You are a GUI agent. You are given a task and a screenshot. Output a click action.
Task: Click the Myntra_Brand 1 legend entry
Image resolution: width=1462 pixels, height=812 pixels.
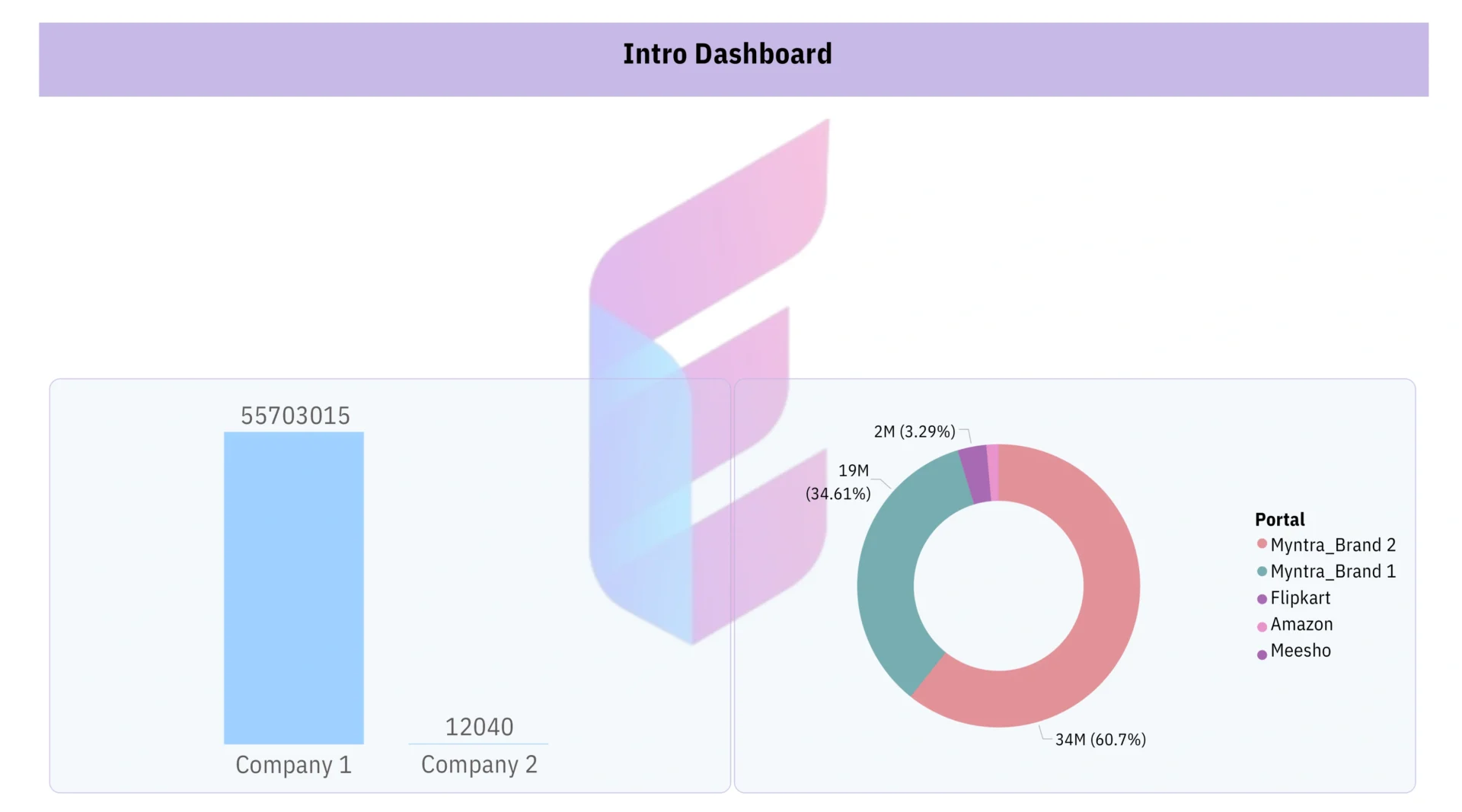coord(1332,572)
